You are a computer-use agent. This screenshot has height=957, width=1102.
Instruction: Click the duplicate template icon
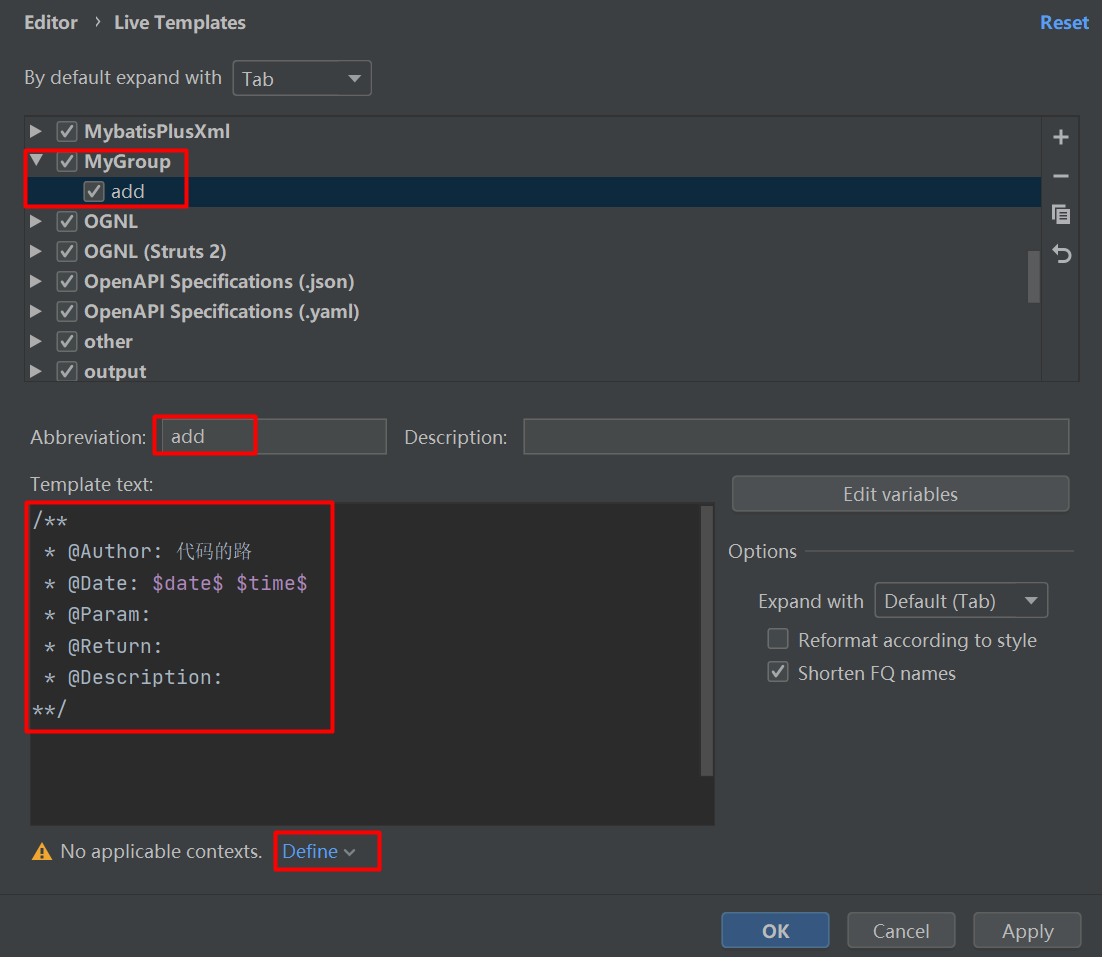tap(1061, 214)
